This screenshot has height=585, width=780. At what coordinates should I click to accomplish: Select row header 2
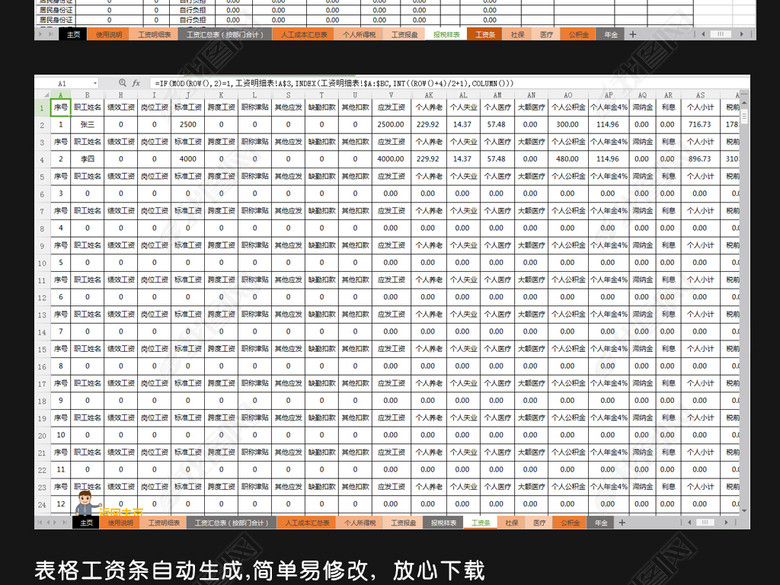point(42,125)
